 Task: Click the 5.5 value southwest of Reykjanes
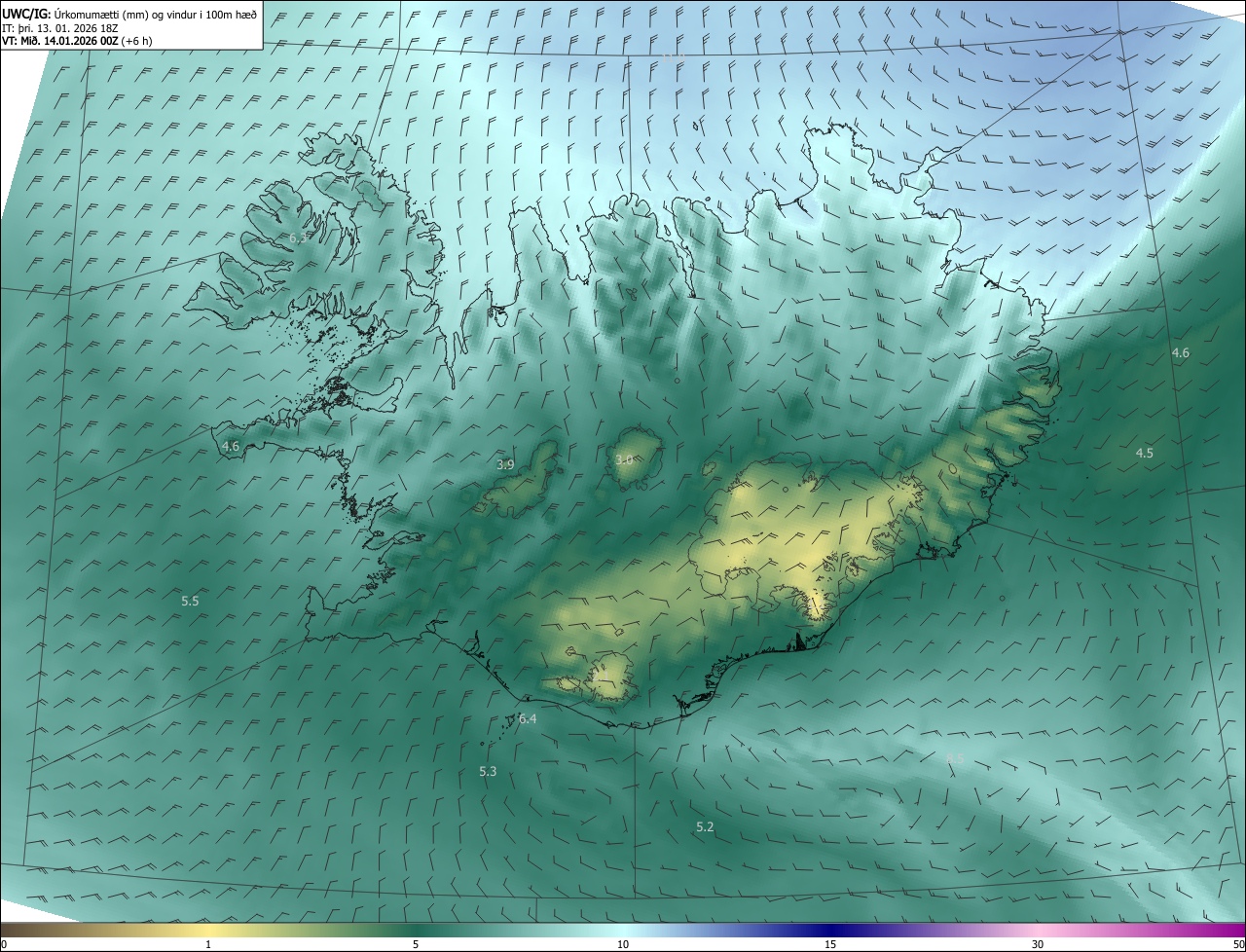coord(190,602)
